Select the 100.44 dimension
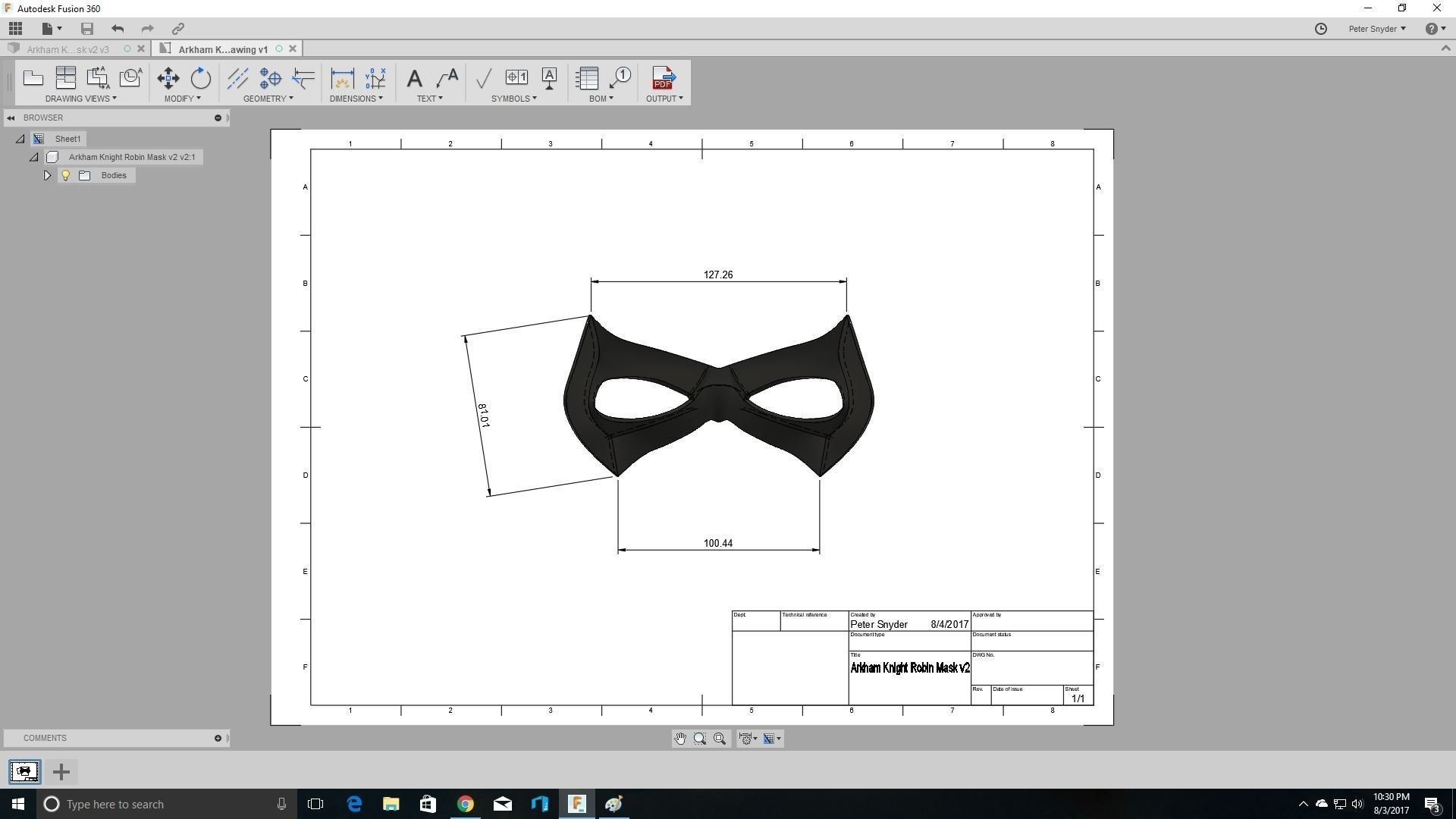This screenshot has height=819, width=1456. coord(718,543)
